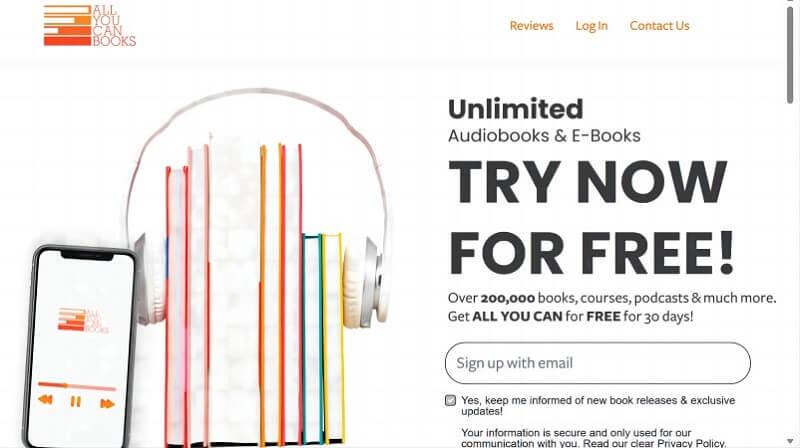Click the scrollbar up arrow

click(790, 3)
